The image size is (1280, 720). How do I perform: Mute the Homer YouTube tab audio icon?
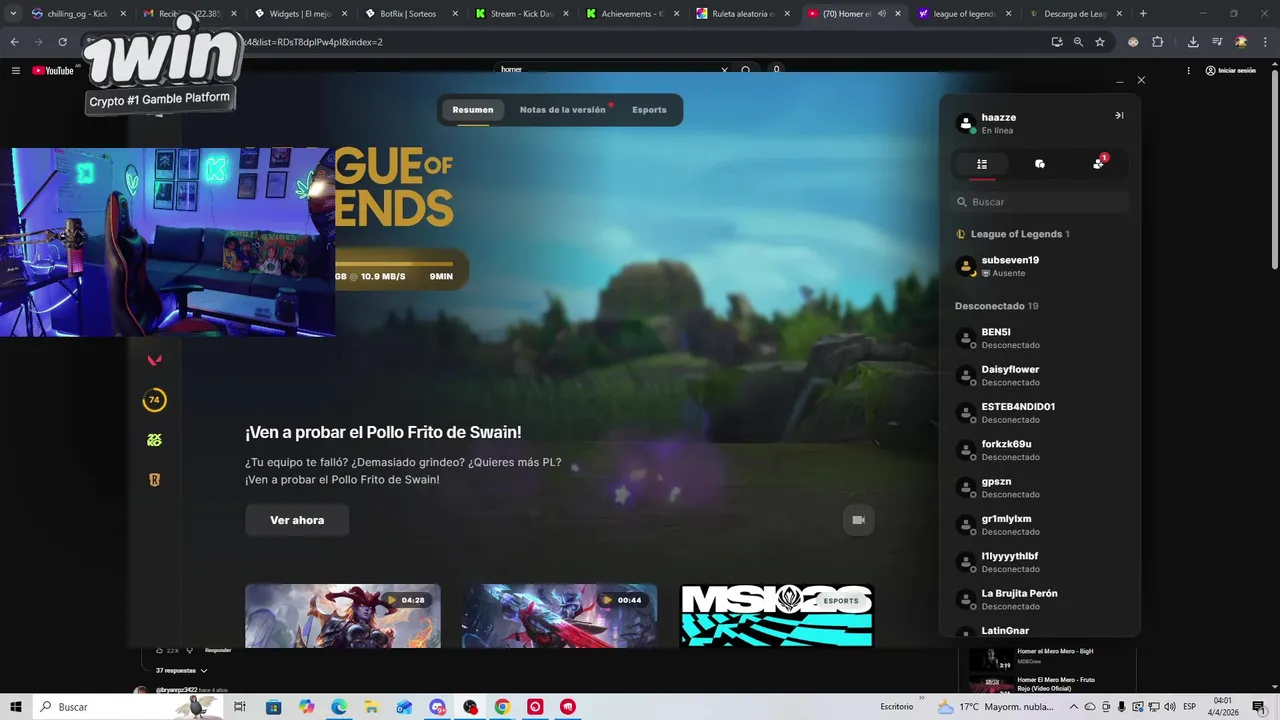point(884,14)
